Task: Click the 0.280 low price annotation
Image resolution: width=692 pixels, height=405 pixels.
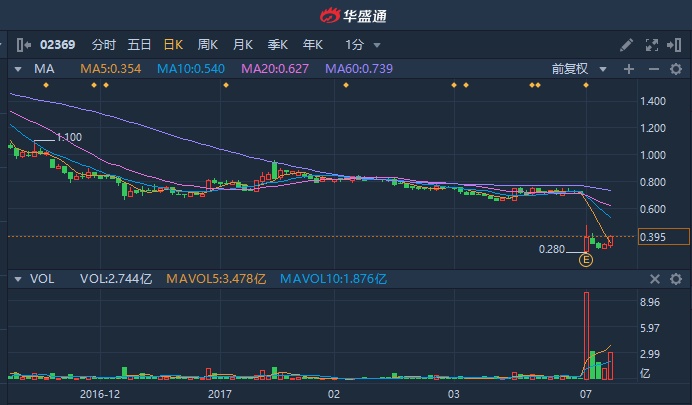Action: (552, 249)
